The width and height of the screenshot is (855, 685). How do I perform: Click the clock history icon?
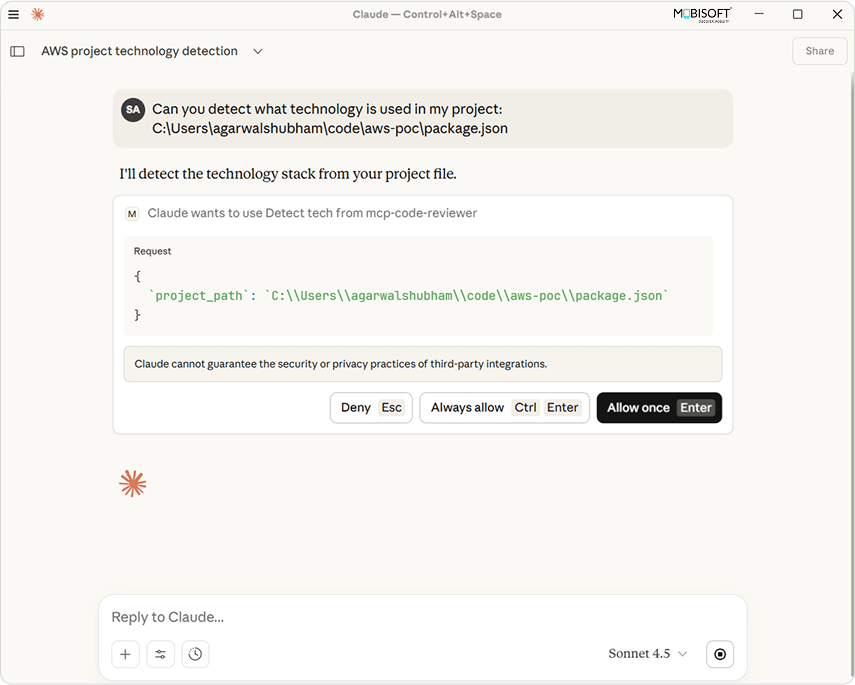click(195, 654)
